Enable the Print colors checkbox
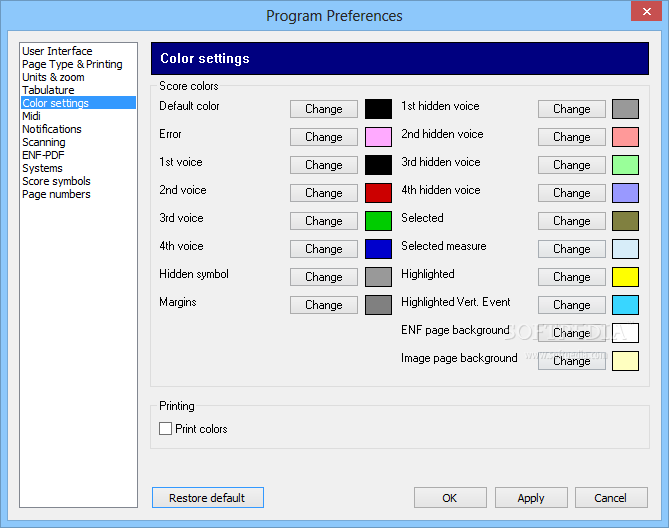The image size is (669, 528). point(166,429)
